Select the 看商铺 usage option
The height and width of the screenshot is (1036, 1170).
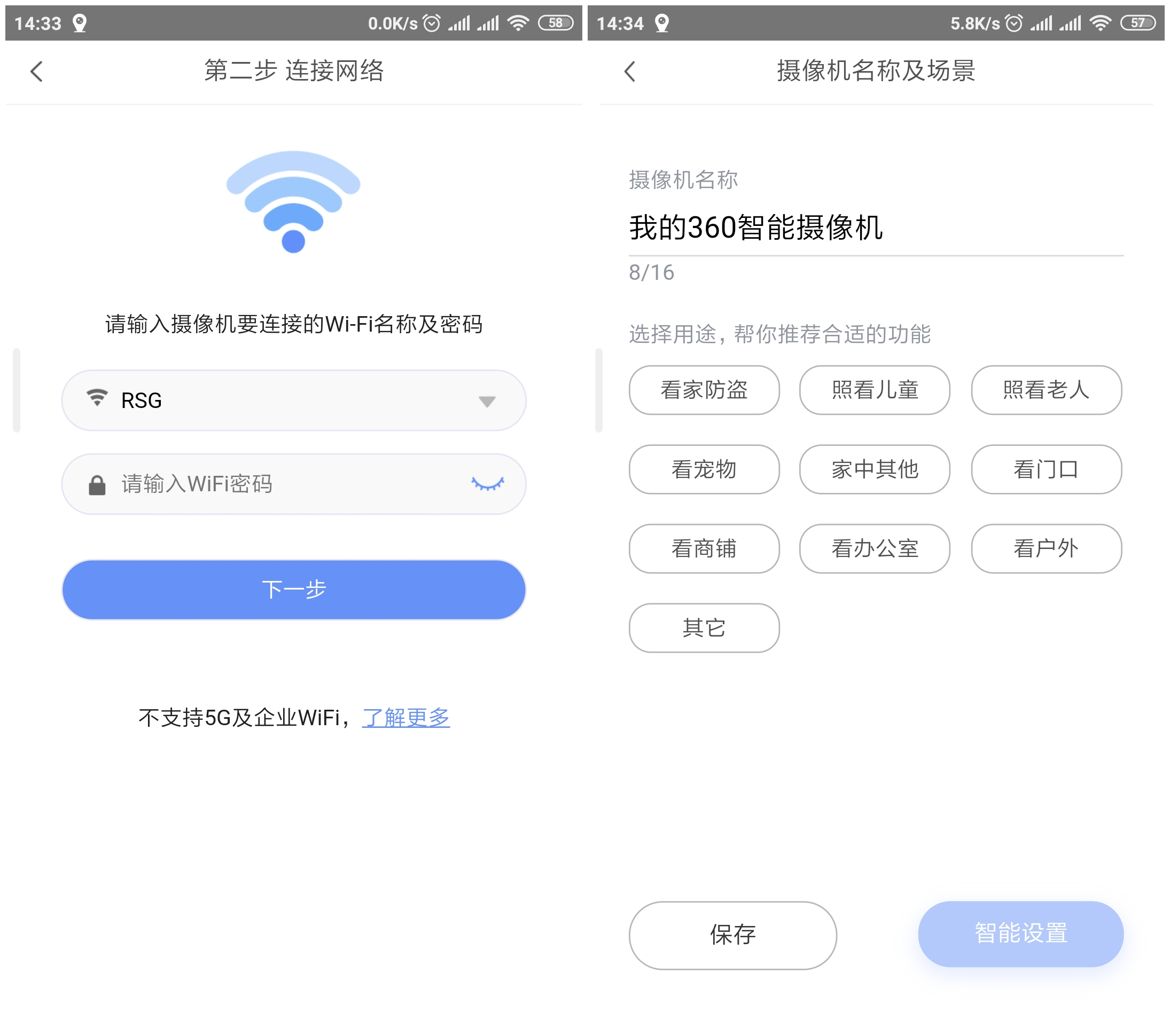(x=704, y=548)
